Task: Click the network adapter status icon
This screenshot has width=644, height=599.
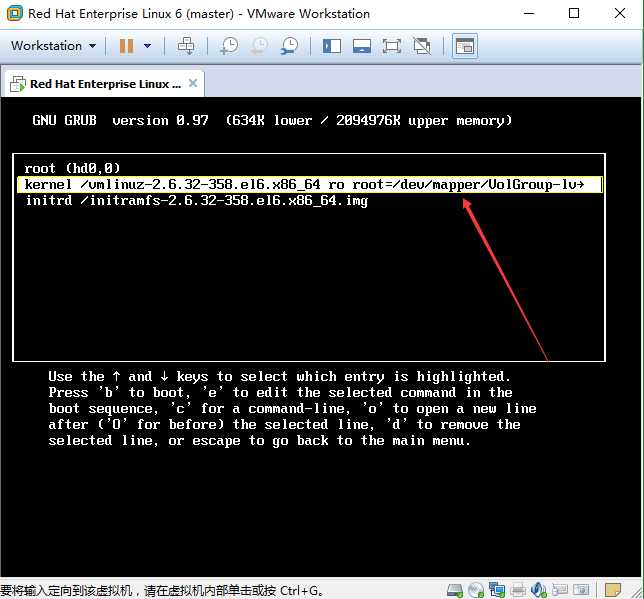Action: 497,590
